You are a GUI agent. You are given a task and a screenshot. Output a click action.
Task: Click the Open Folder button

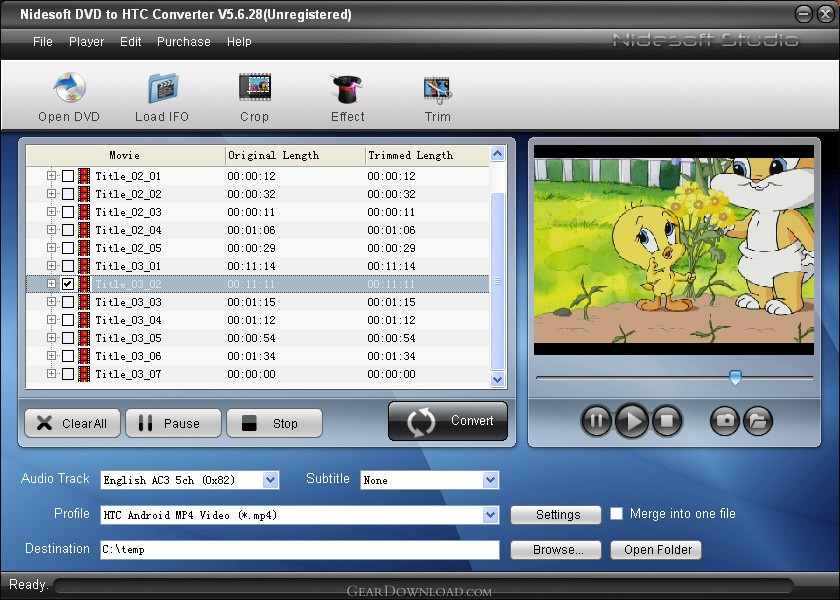coord(656,550)
